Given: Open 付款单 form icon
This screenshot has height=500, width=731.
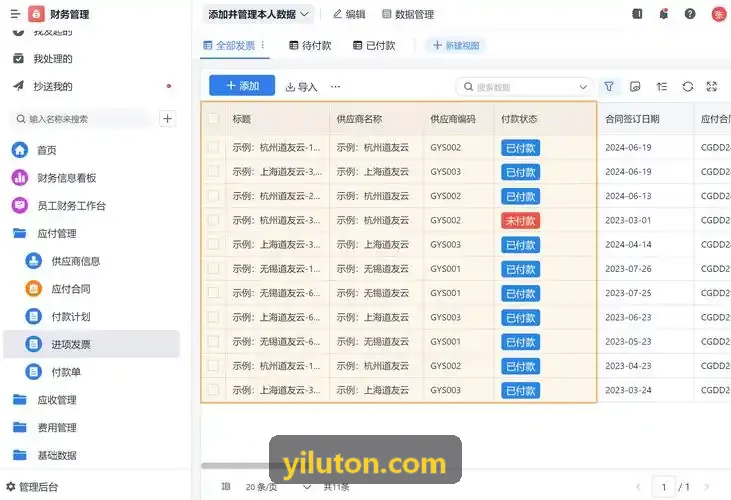Looking at the screenshot, I should (34, 372).
